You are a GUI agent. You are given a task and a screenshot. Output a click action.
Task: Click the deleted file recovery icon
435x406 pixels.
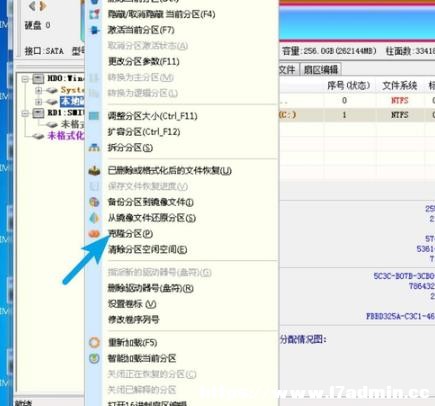(x=94, y=171)
